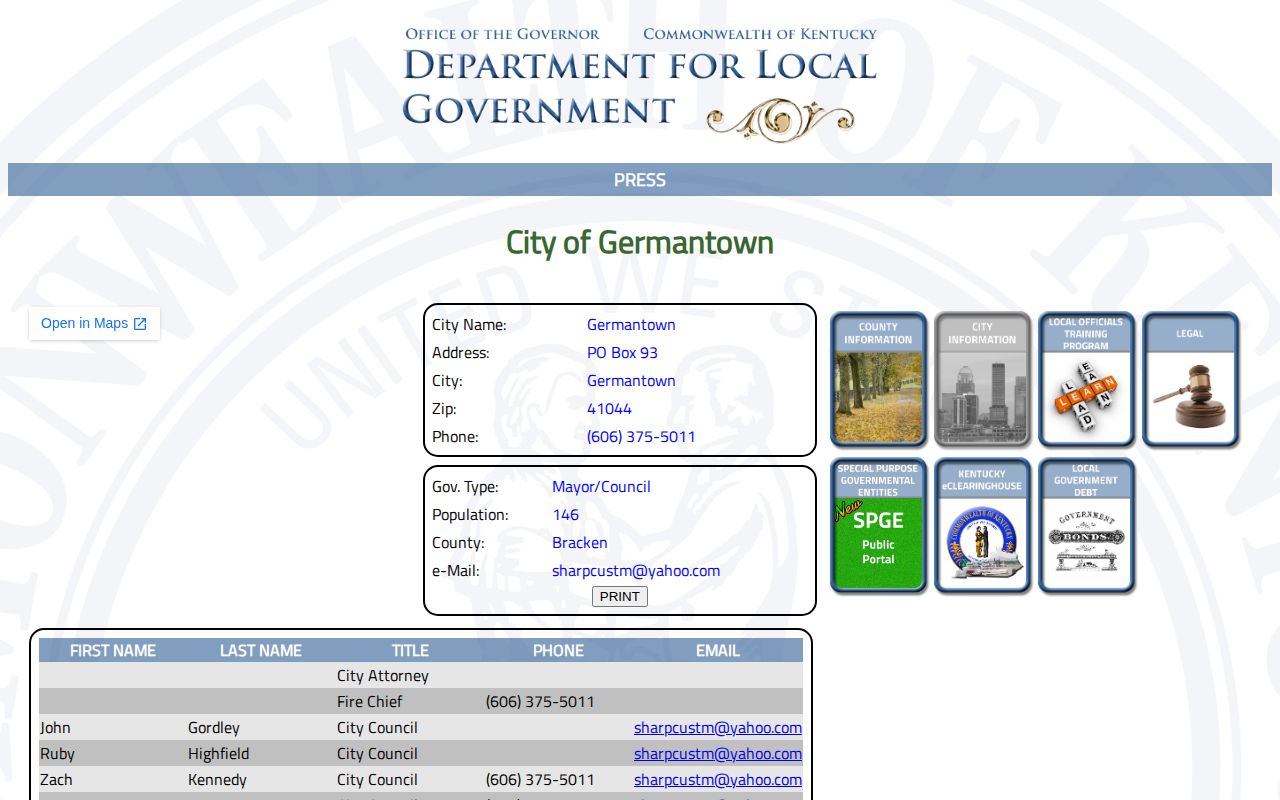Open the Kentucky eClearinghouse tile
Image resolution: width=1280 pixels, height=800 pixels.
[x=982, y=526]
